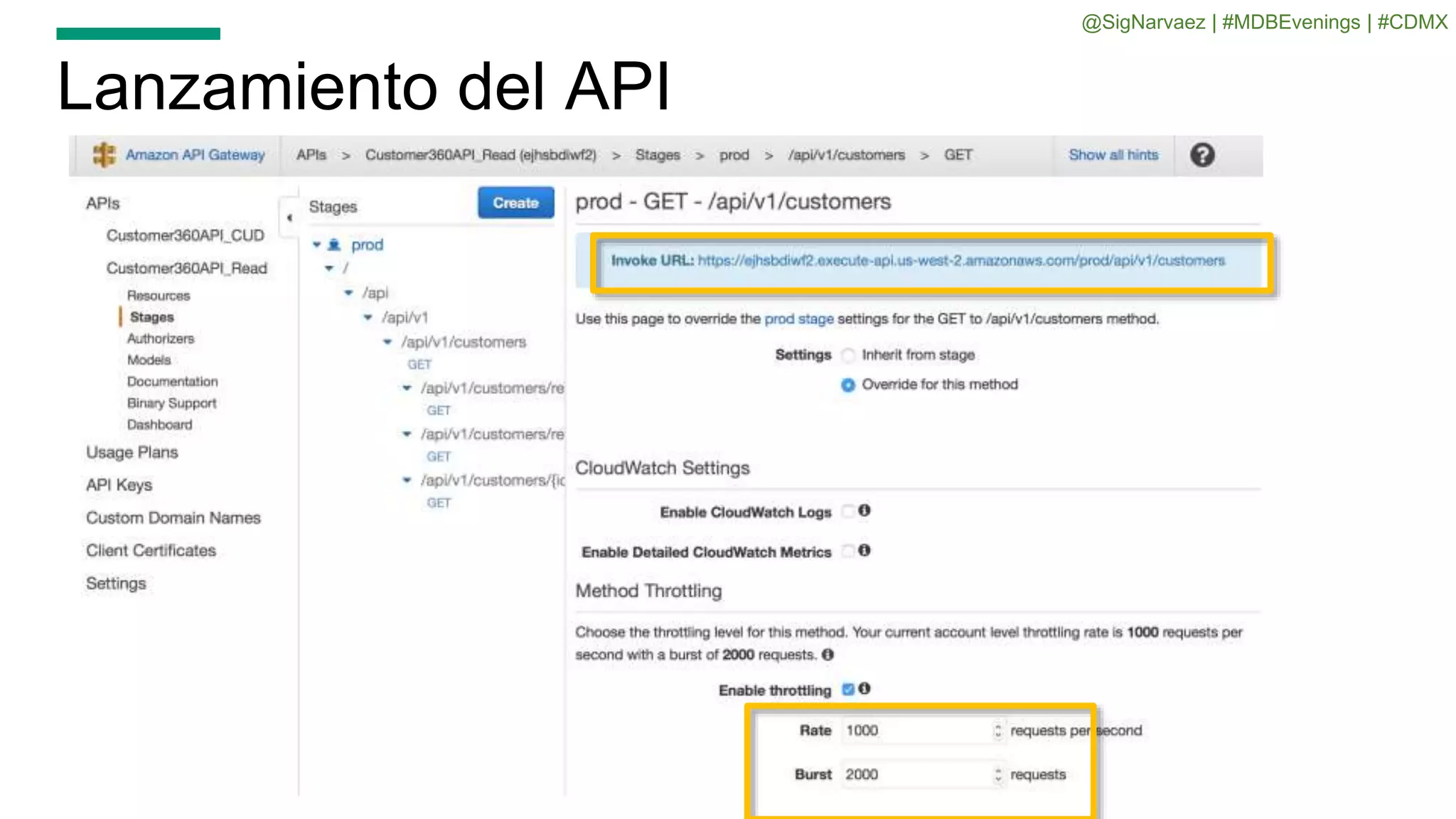
Task: Open the help question mark icon
Action: pos(1202,155)
